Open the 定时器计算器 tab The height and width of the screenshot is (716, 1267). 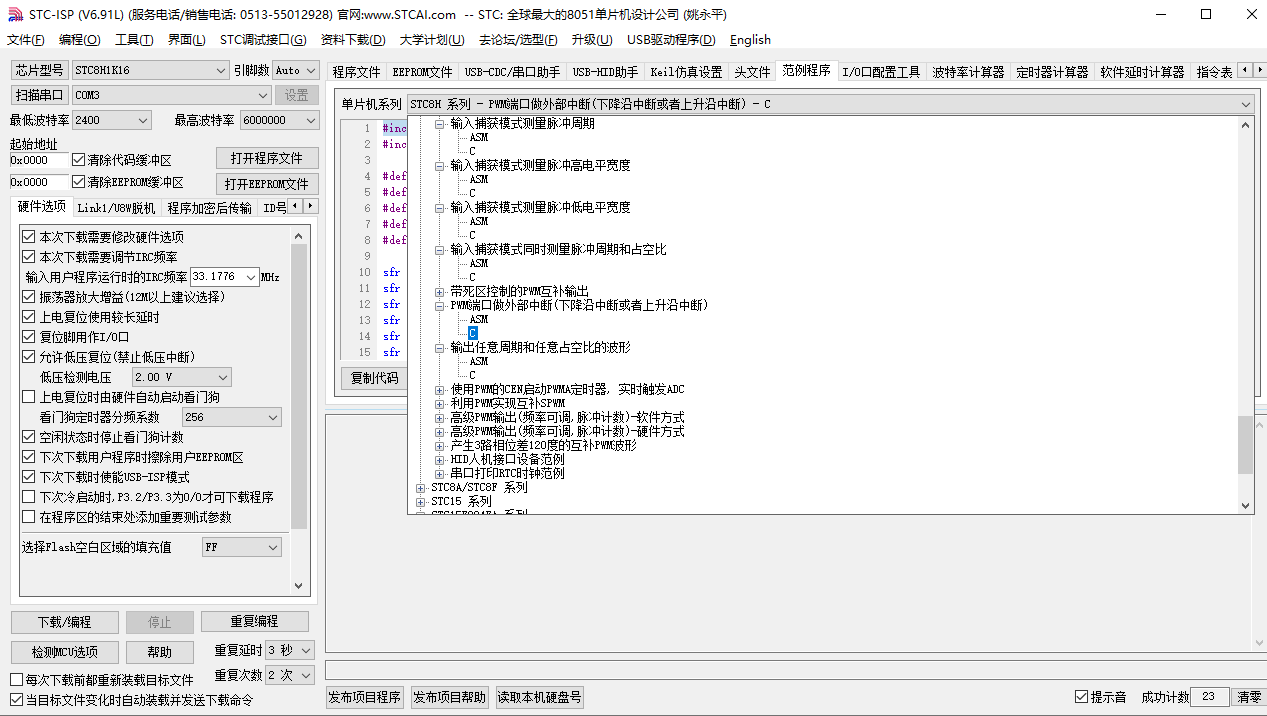pos(1053,72)
